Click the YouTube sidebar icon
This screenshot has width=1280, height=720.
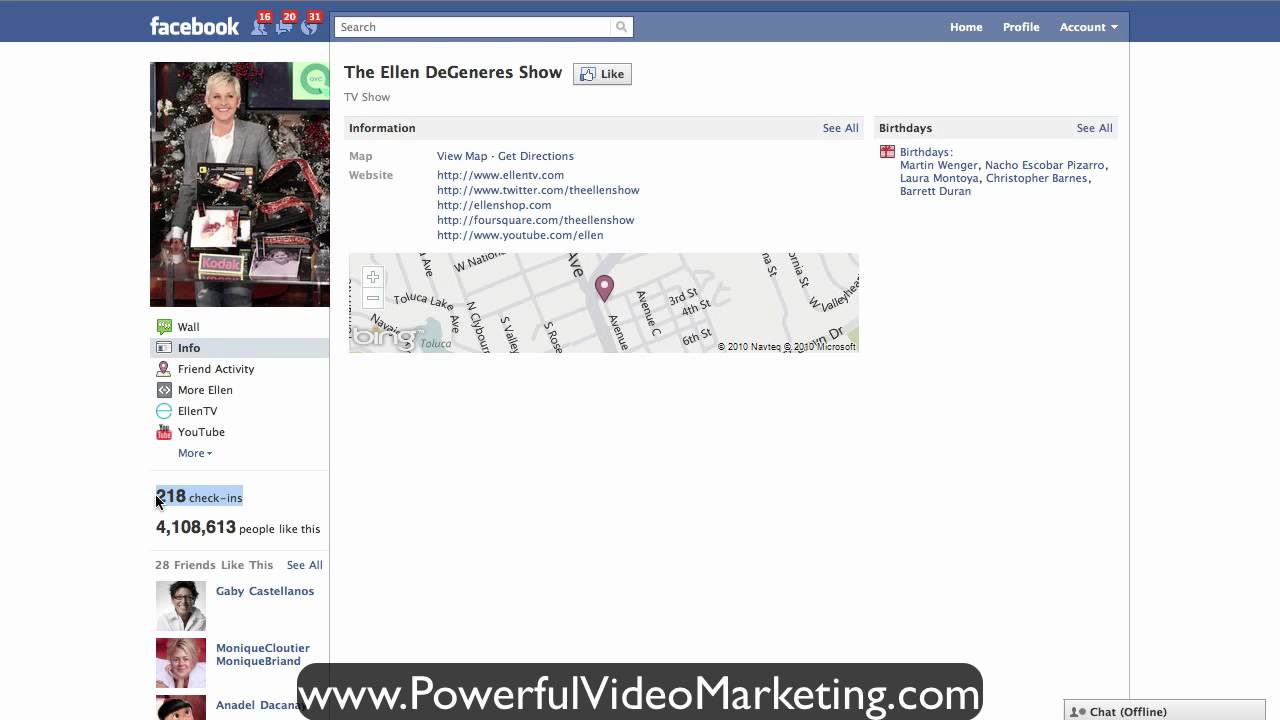pyautogui.click(x=164, y=432)
